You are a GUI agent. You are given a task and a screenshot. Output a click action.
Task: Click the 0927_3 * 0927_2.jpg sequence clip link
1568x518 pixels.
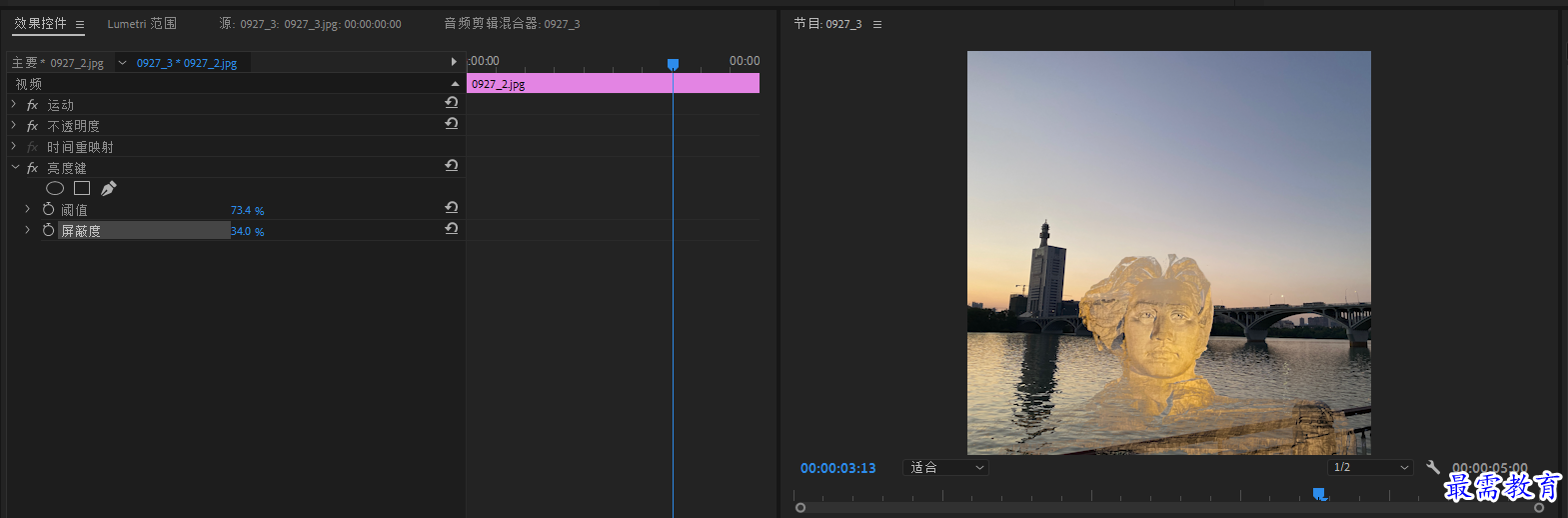point(187,63)
